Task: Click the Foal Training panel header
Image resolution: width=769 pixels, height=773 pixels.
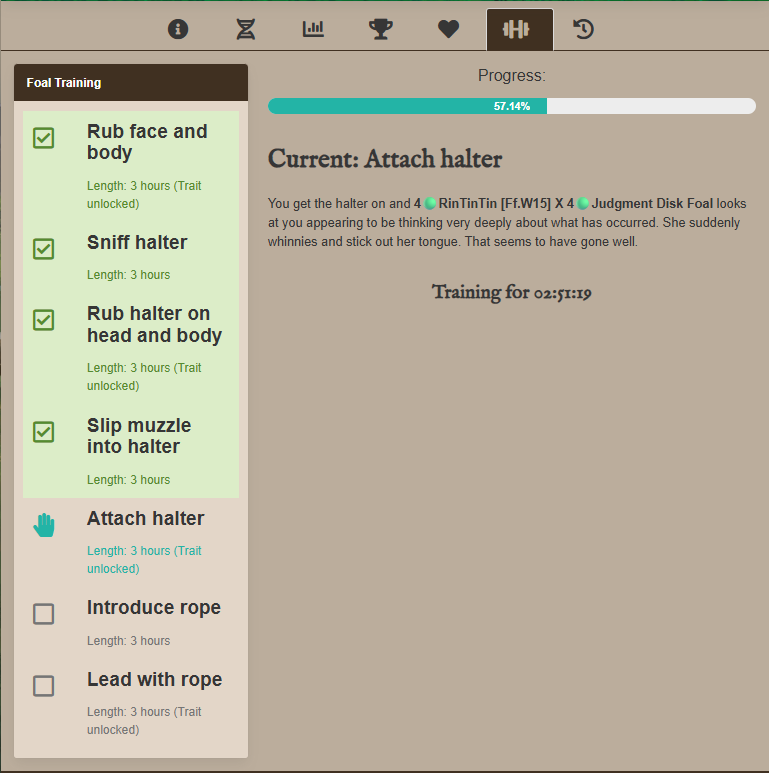Action: pos(131,82)
